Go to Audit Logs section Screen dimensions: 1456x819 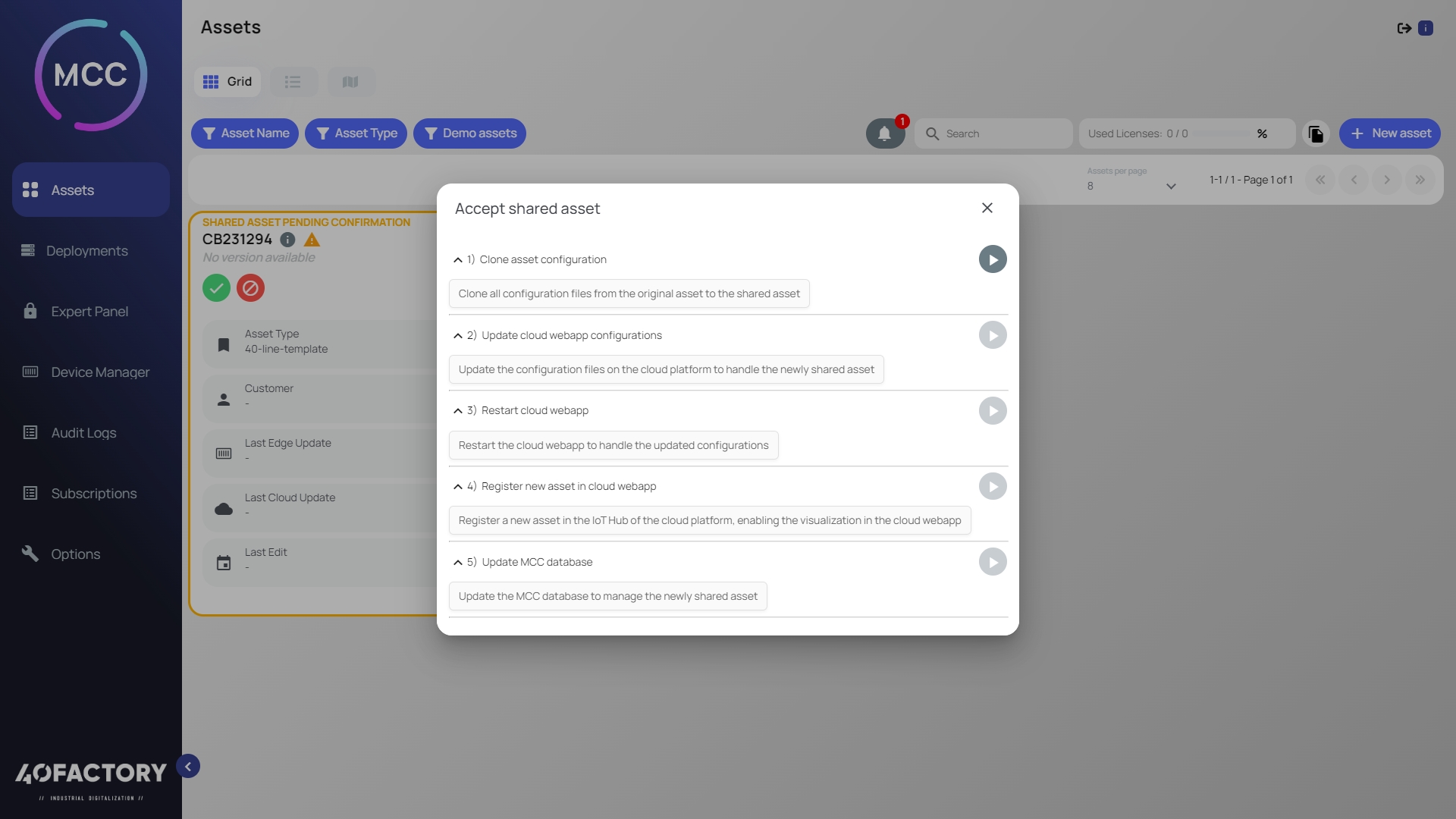(83, 433)
